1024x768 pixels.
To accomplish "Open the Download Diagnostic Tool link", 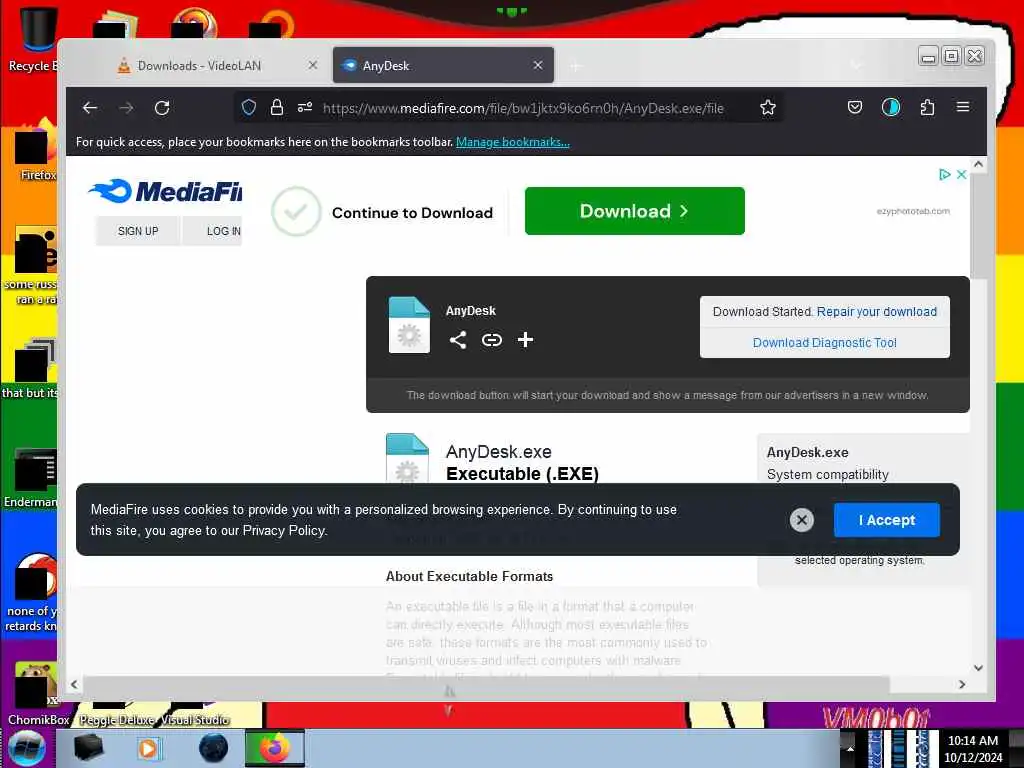I will click(824, 343).
